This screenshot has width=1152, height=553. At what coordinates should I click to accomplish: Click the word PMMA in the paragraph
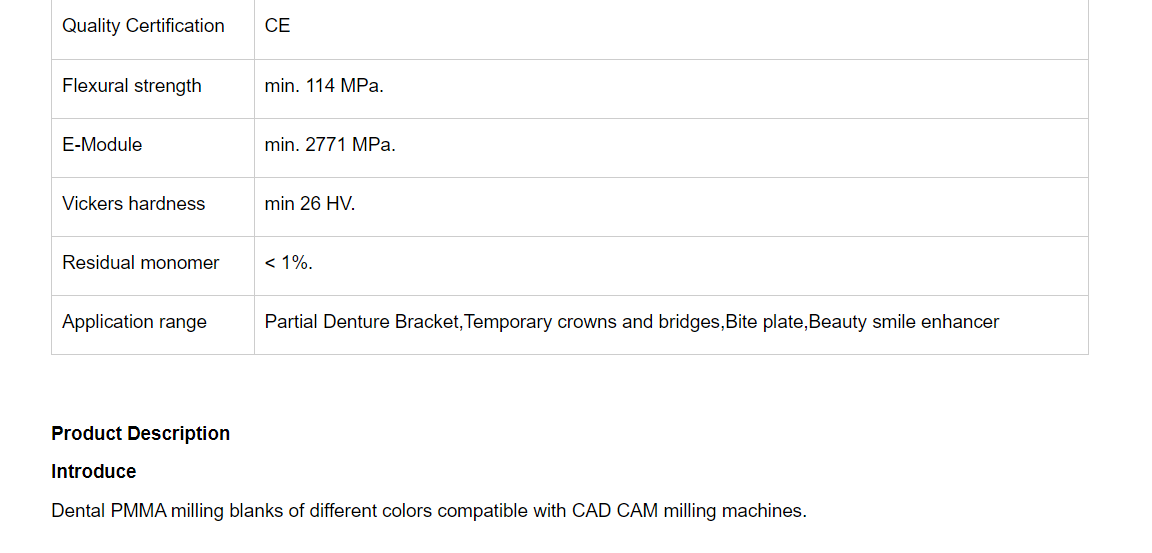(138, 511)
